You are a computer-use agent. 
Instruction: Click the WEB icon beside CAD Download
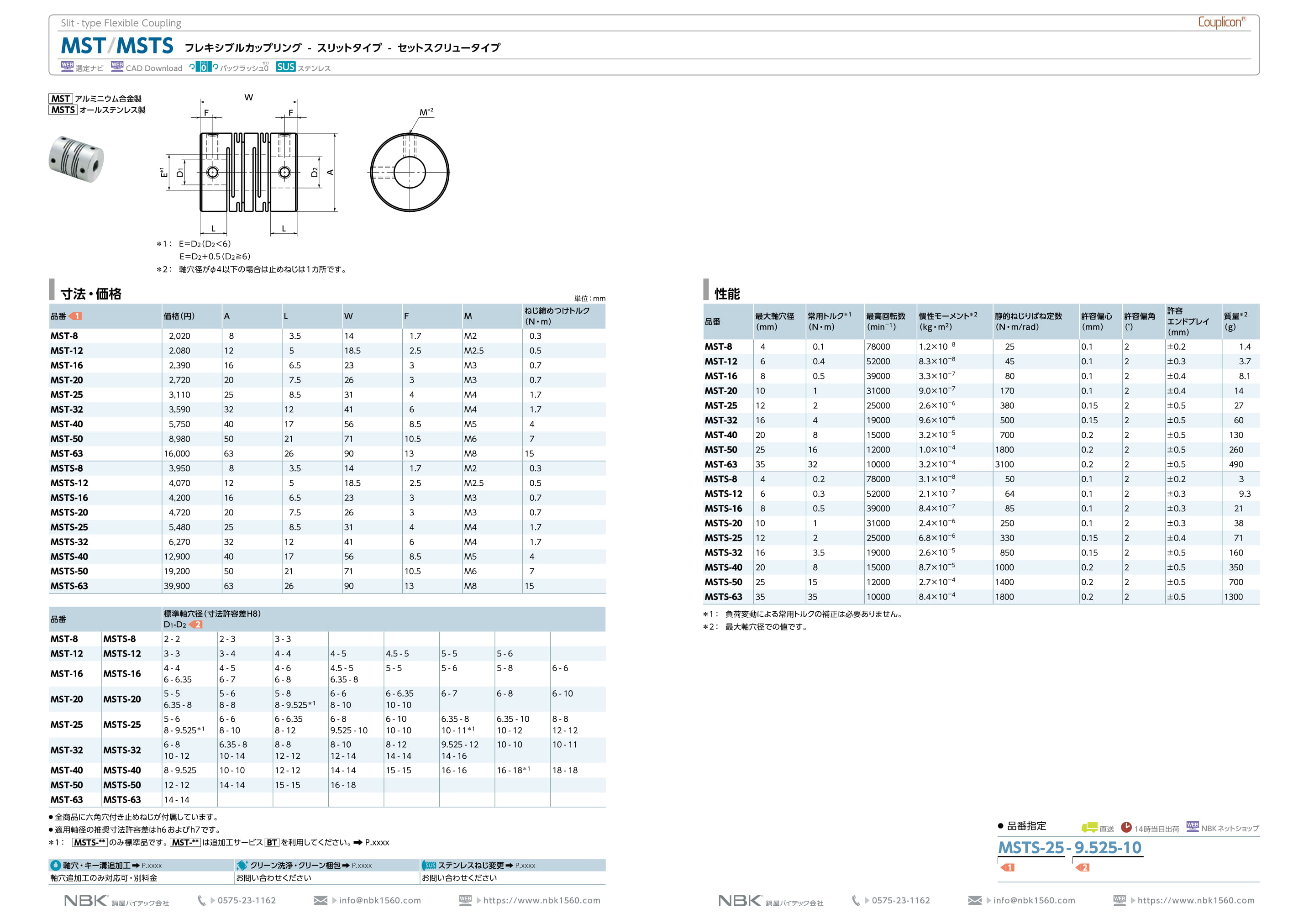click(117, 66)
